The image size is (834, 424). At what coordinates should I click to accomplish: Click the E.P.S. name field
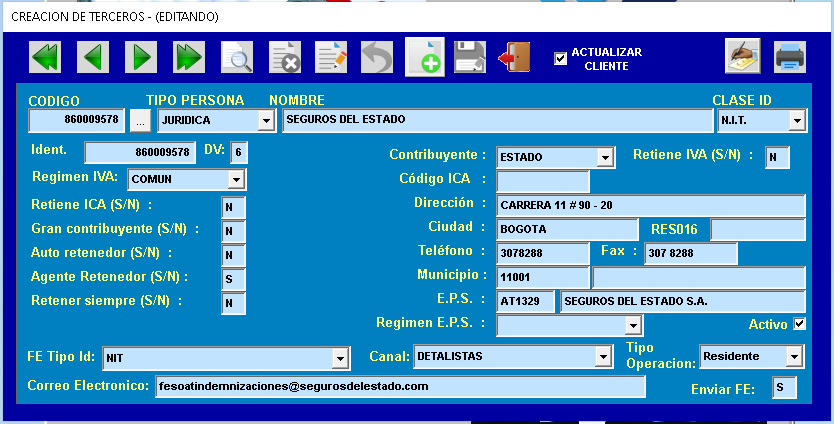[x=683, y=301]
